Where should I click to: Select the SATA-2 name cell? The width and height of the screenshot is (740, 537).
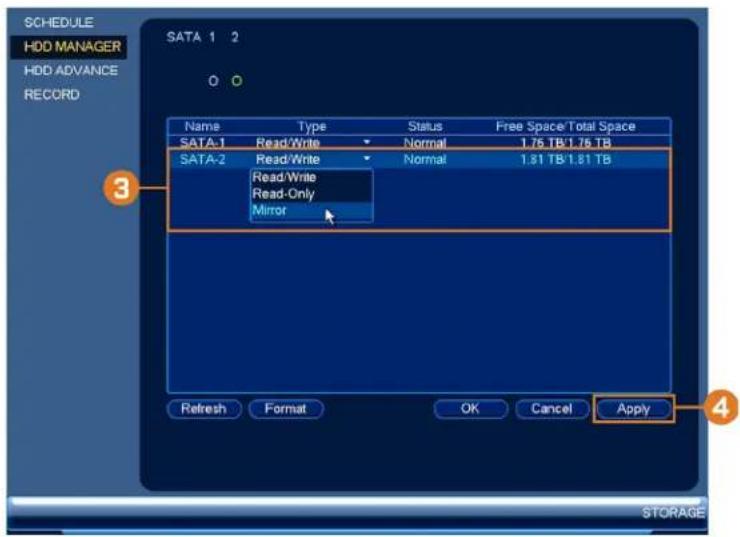point(202,159)
